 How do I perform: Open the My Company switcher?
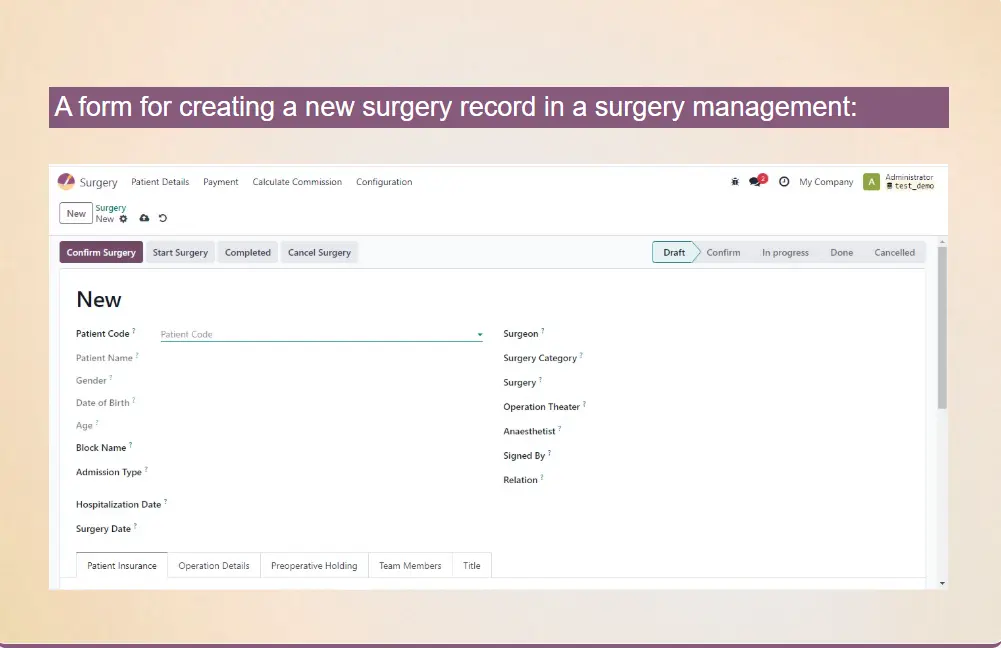point(826,182)
